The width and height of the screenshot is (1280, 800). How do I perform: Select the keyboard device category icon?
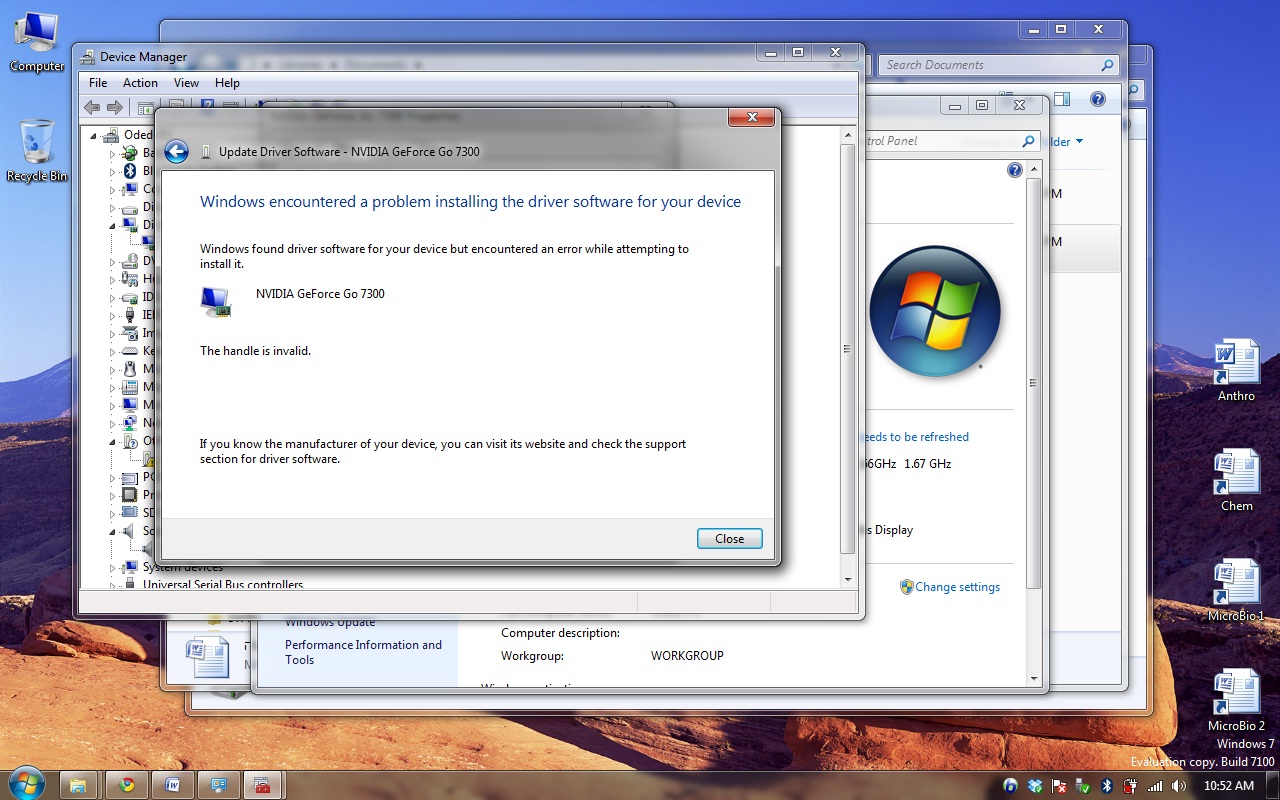click(x=129, y=351)
